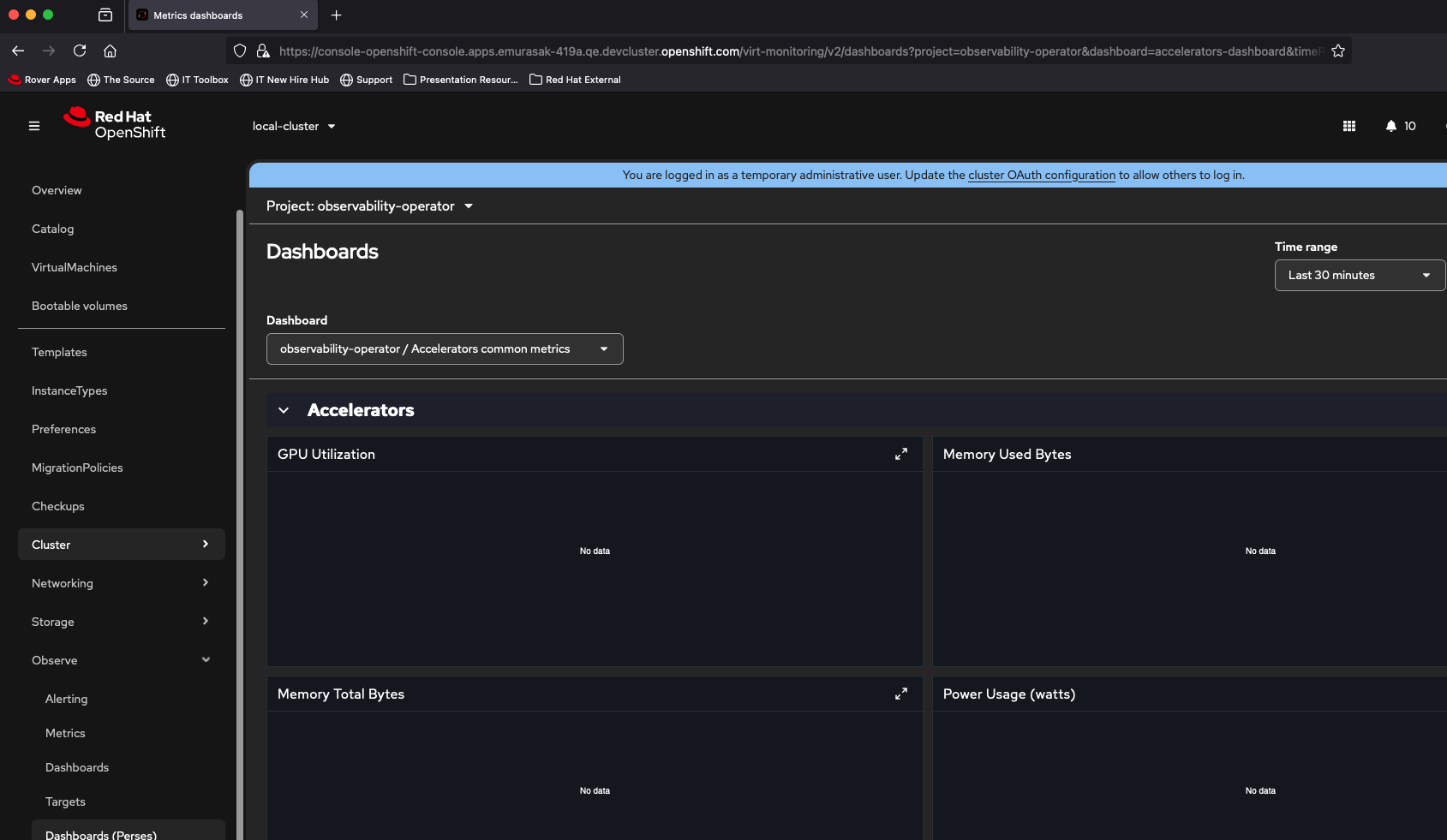Open the Red Hat External bookmark folder
This screenshot has height=840, width=1447.
(x=575, y=80)
